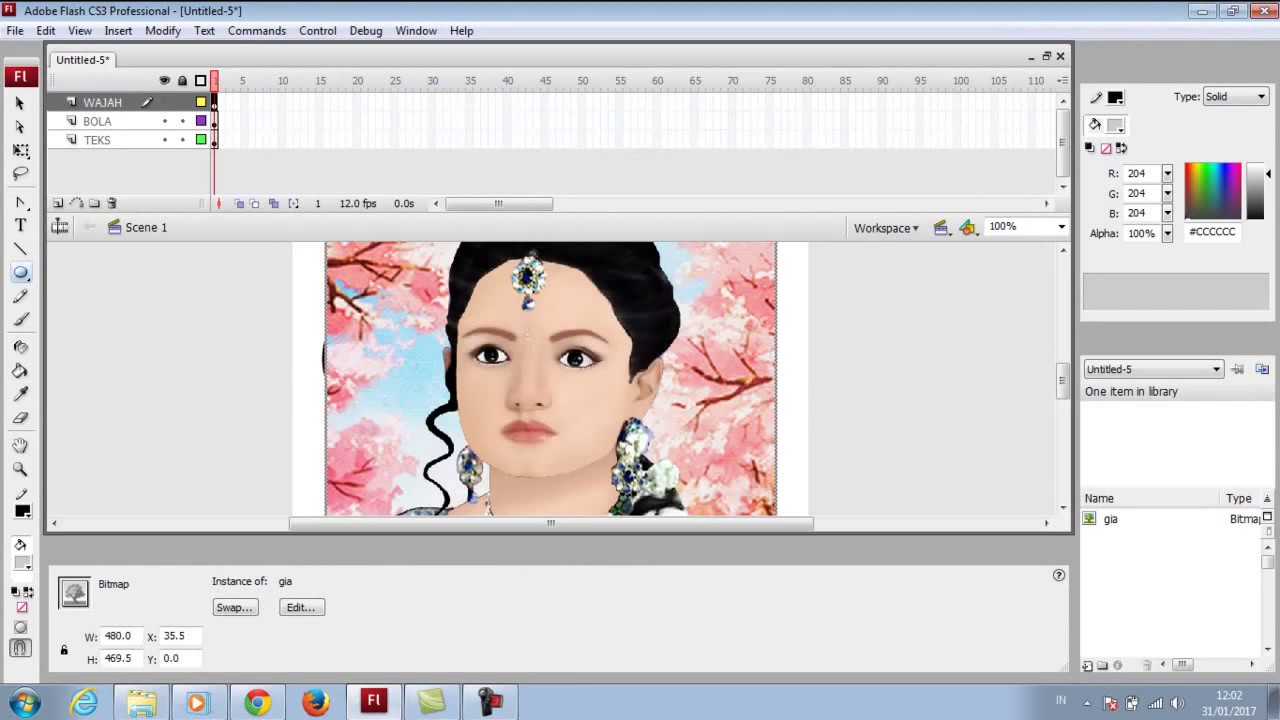Click the Swap Colors icon in Color panel

(1121, 148)
